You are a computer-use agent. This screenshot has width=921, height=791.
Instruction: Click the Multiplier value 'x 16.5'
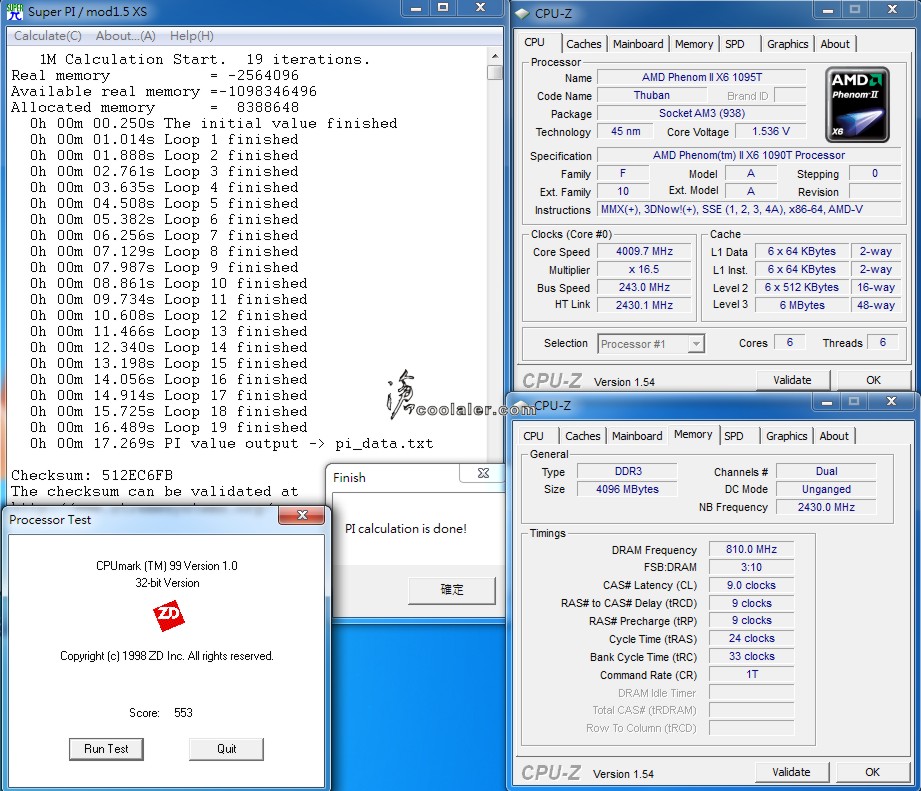[x=644, y=270]
